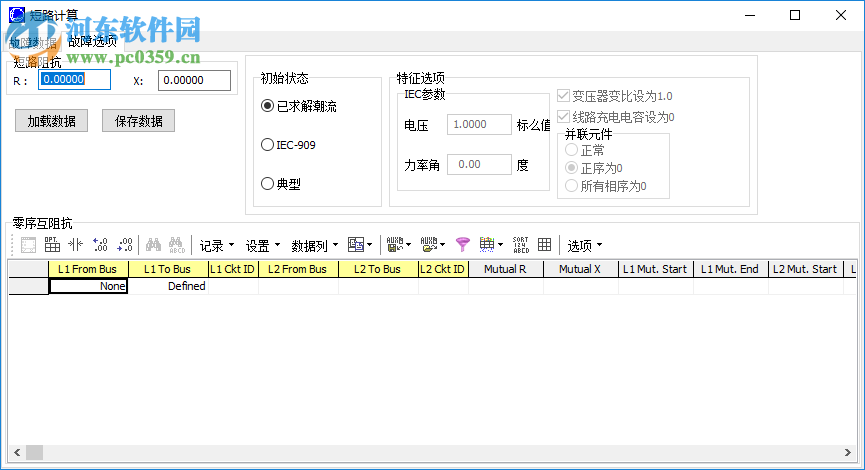Click the 电压 value field 1.0000
This screenshot has width=865, height=470.
click(x=479, y=124)
